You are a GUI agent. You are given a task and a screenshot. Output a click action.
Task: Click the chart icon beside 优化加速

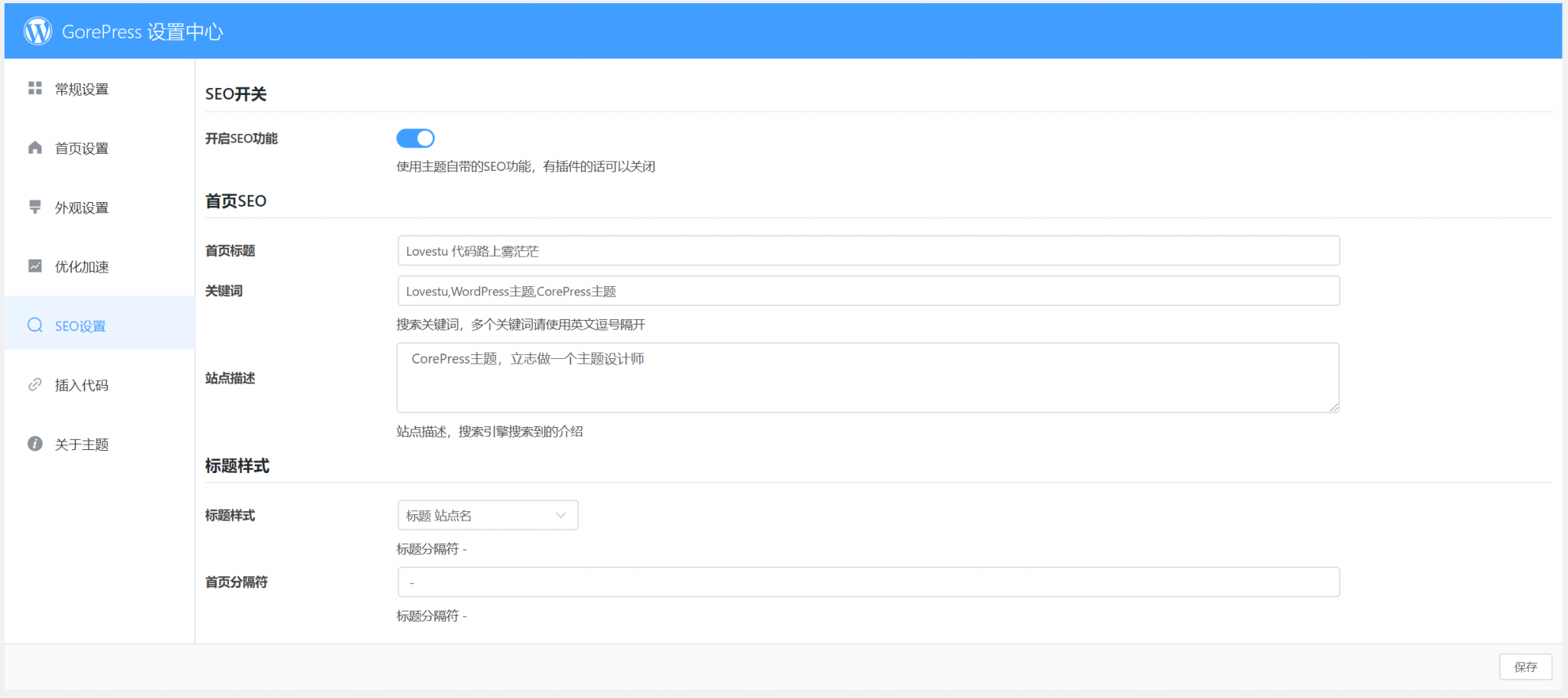coord(35,266)
